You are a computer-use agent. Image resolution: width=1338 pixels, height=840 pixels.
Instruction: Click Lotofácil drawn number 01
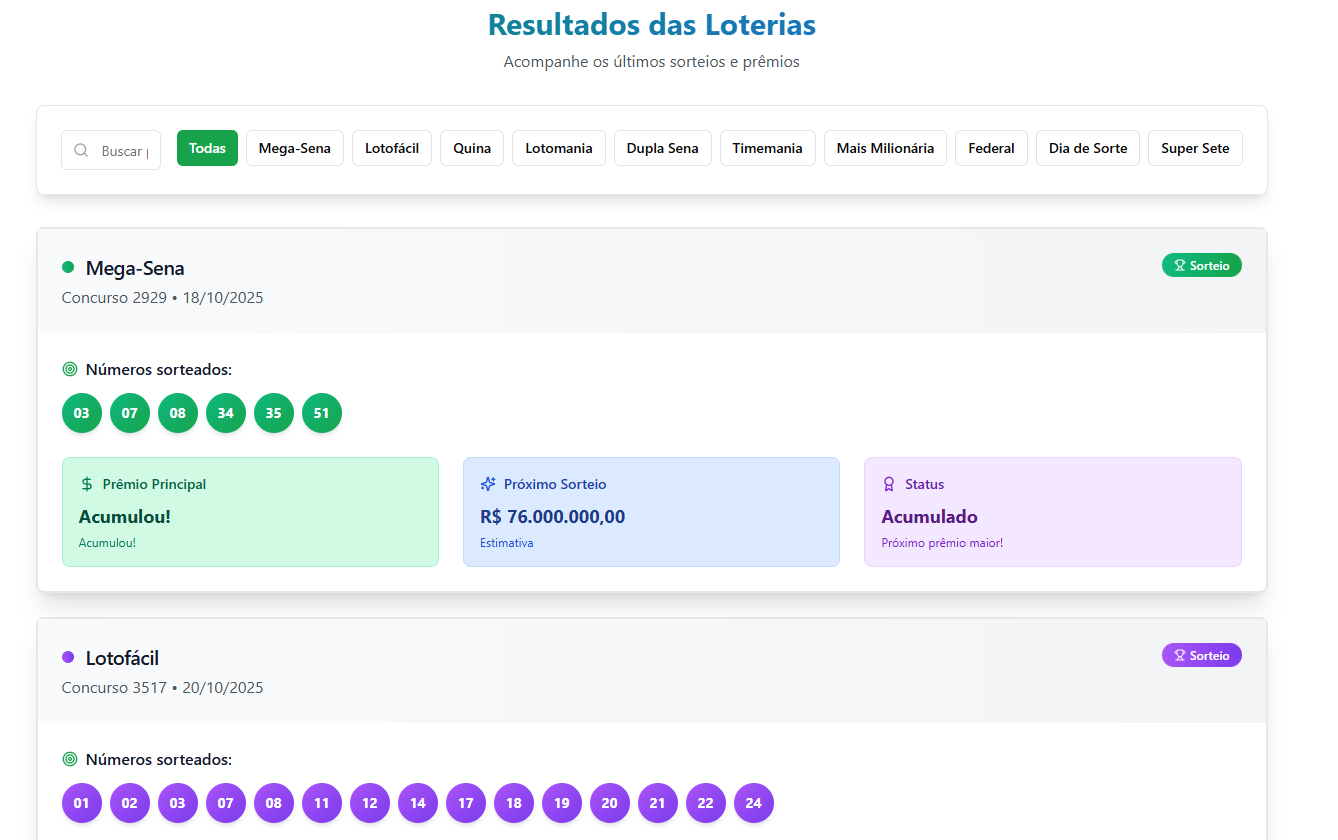click(x=82, y=803)
